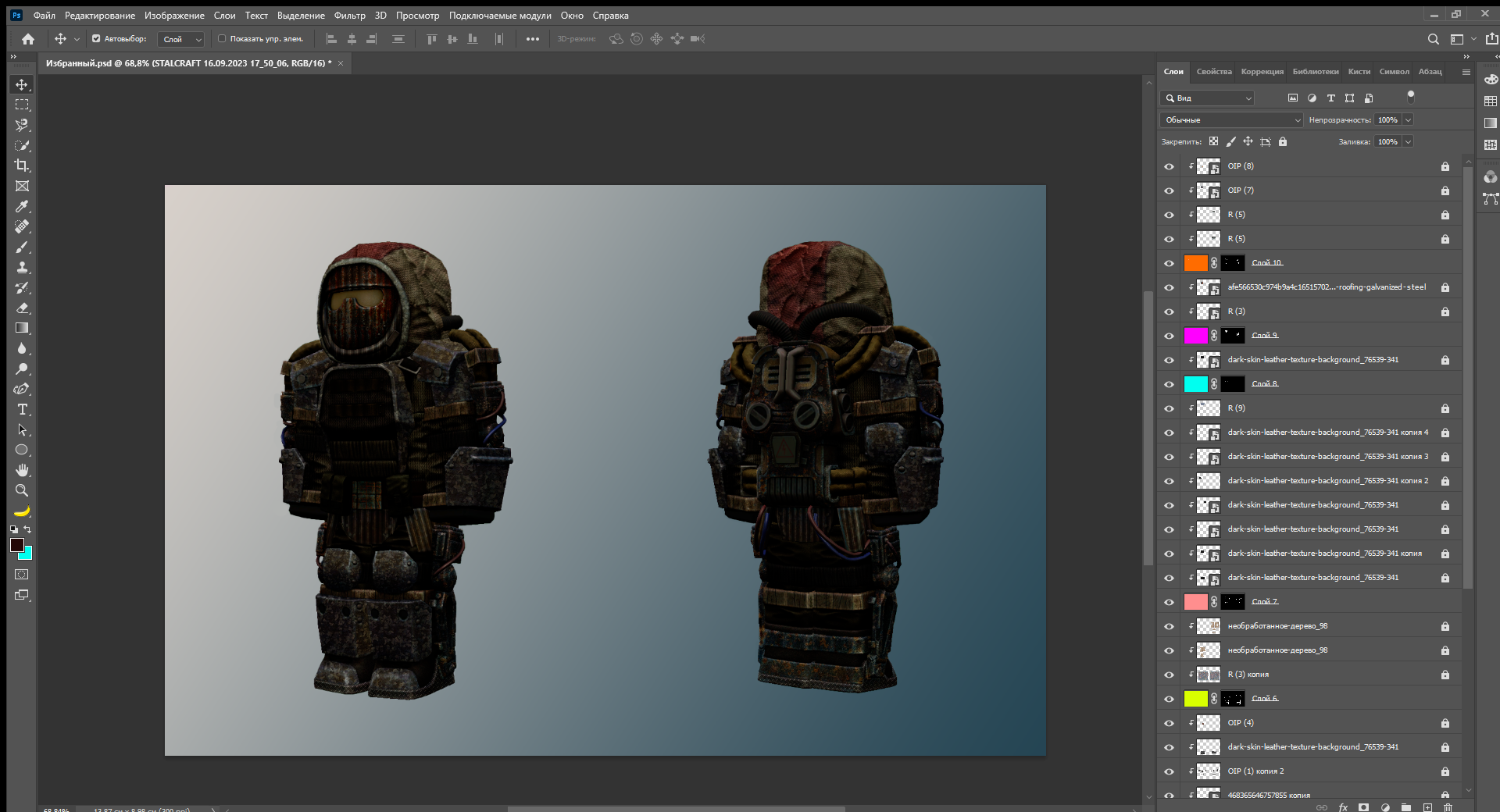Open layer fx styles menu

pyautogui.click(x=1343, y=807)
